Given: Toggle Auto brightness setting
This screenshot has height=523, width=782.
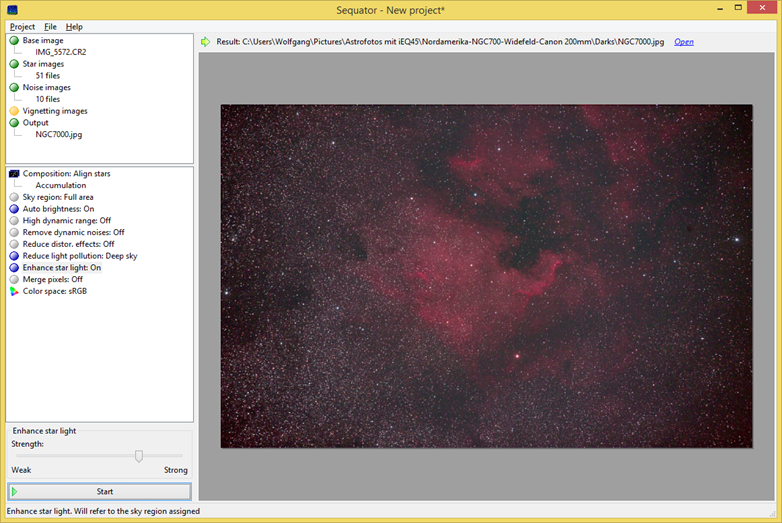Looking at the screenshot, I should tap(58, 209).
